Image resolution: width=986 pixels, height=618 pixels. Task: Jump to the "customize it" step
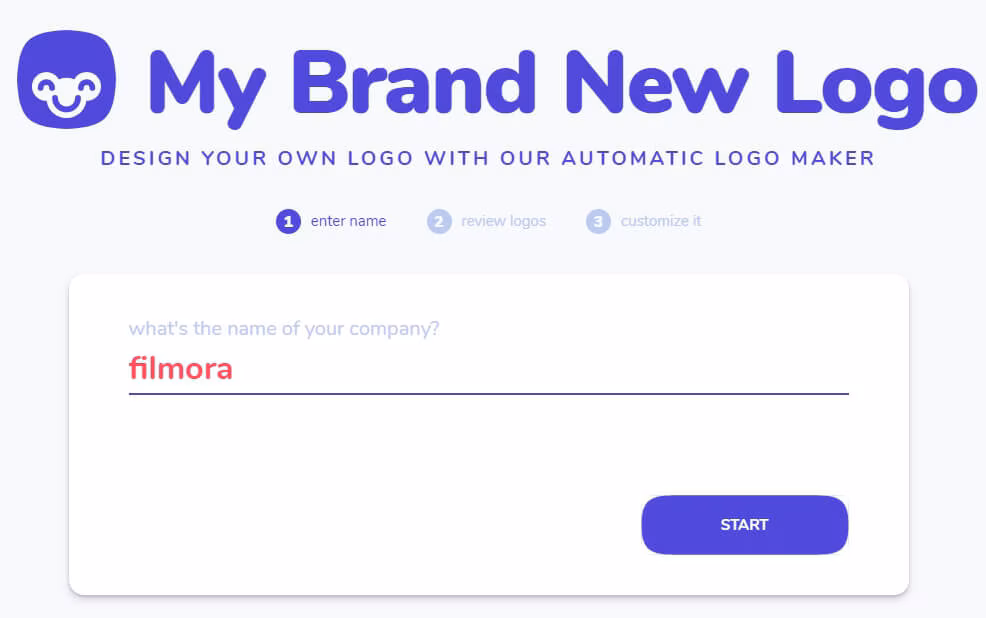pos(660,221)
